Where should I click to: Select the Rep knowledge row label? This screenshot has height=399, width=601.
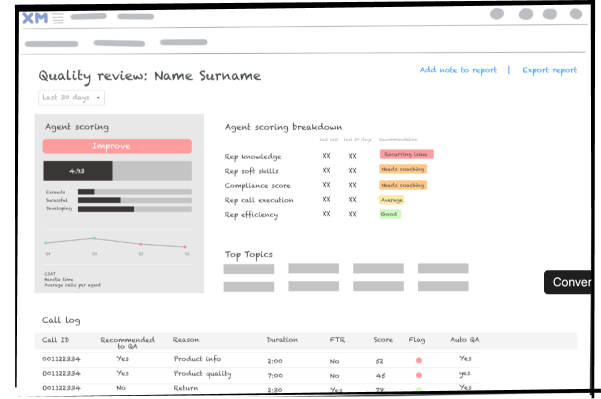point(253,157)
